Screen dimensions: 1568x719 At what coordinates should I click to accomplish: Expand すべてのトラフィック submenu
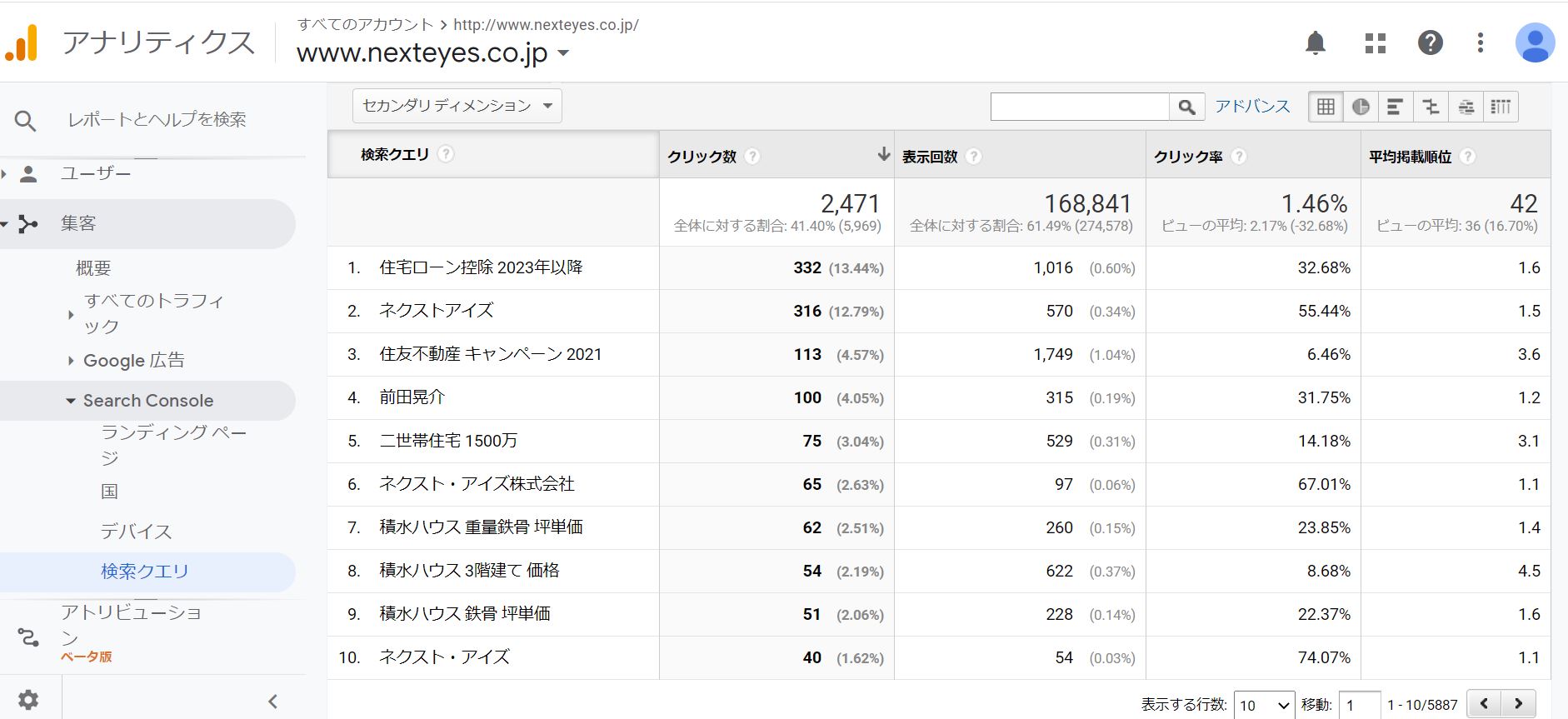[71, 314]
